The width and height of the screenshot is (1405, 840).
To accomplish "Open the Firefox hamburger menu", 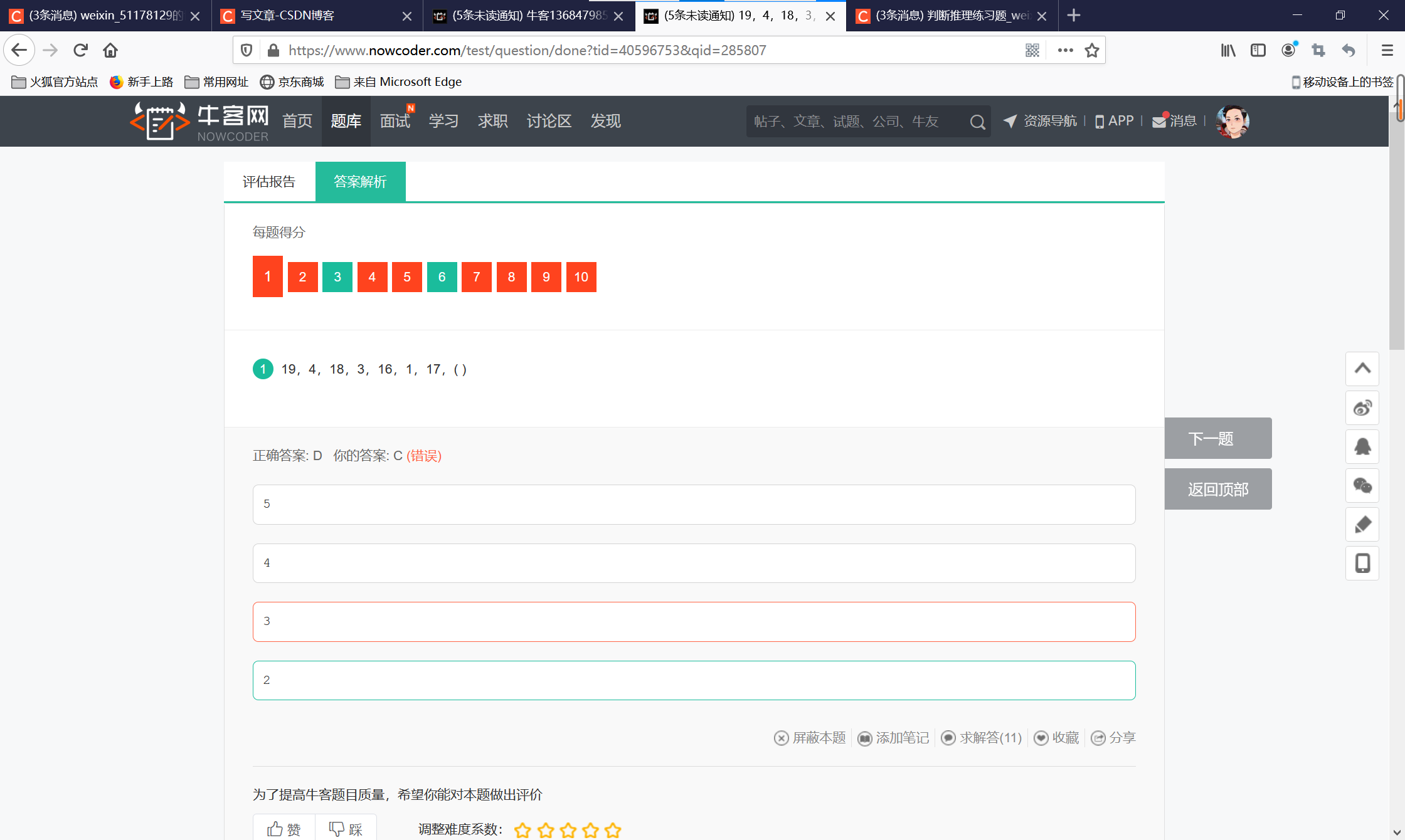I will (1387, 50).
